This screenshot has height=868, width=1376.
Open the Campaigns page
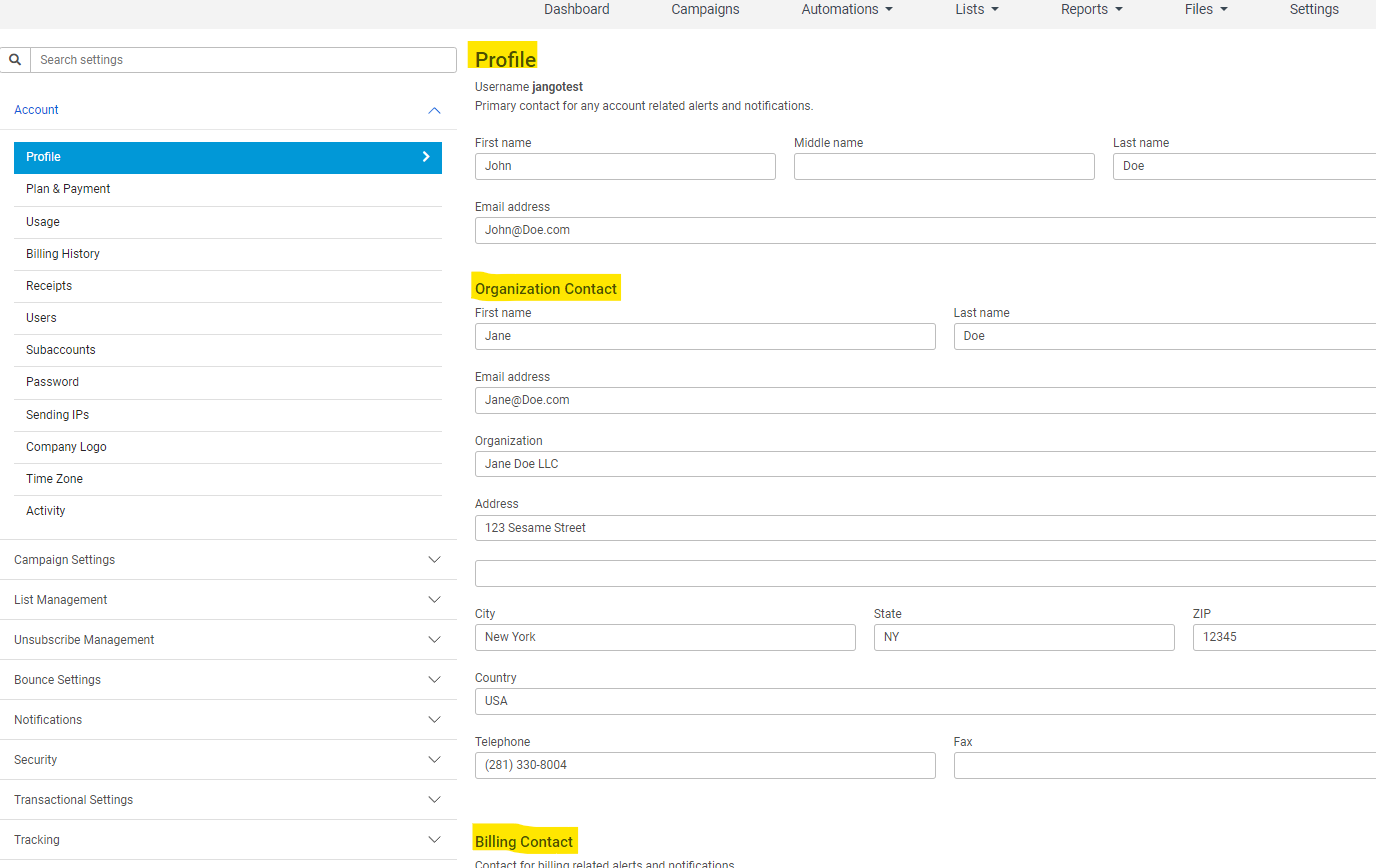click(705, 10)
